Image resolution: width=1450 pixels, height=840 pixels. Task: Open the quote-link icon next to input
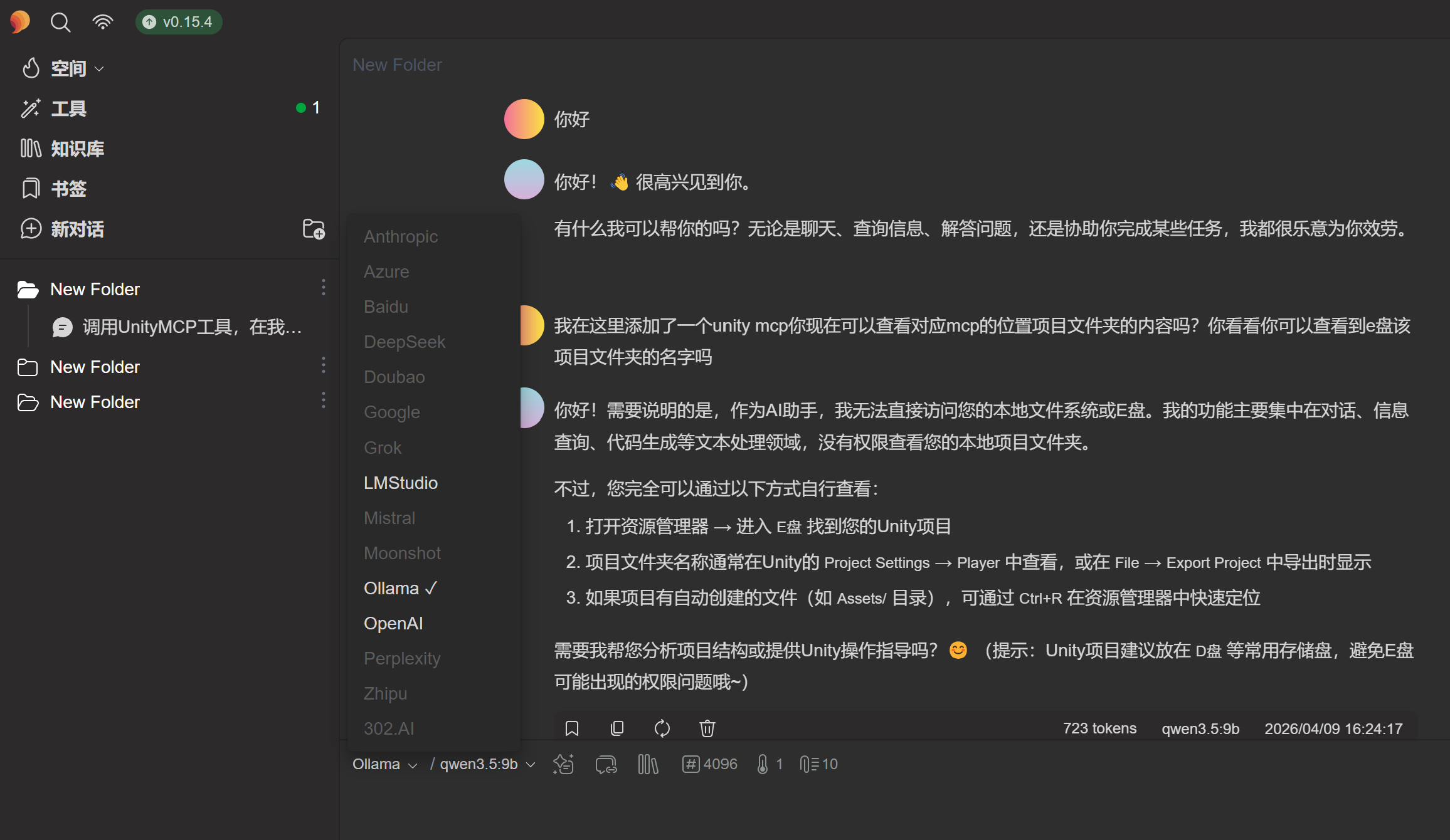click(605, 764)
